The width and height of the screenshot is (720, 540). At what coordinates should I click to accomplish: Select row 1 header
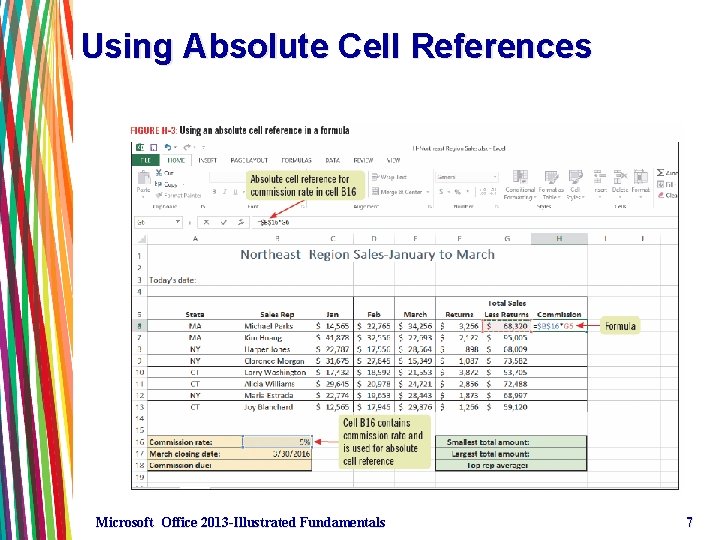(140, 256)
